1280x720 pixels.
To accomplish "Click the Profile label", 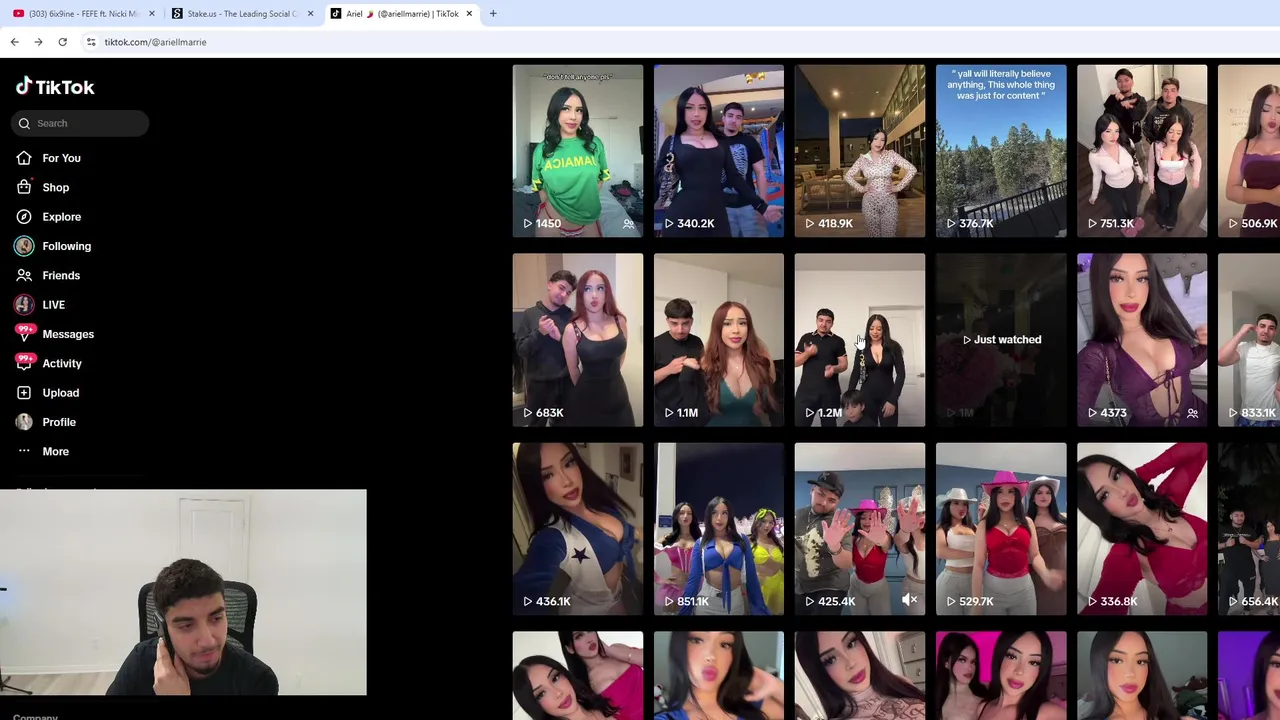I will point(59,422).
